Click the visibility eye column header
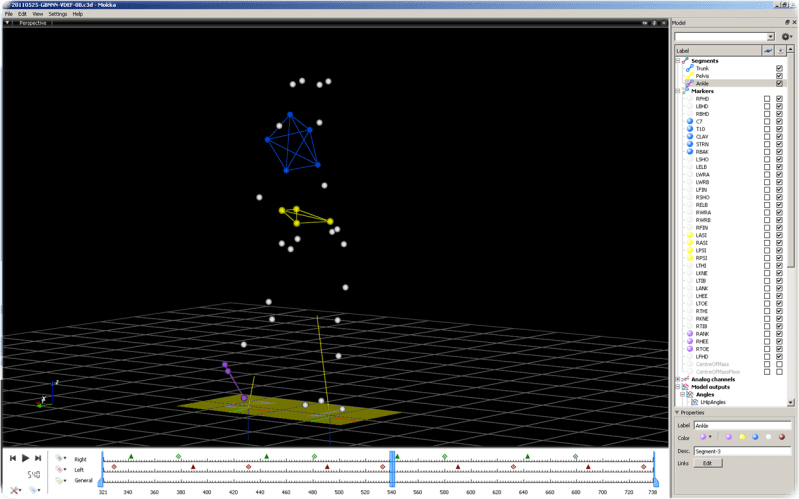This screenshot has width=799, height=499. [x=780, y=50]
